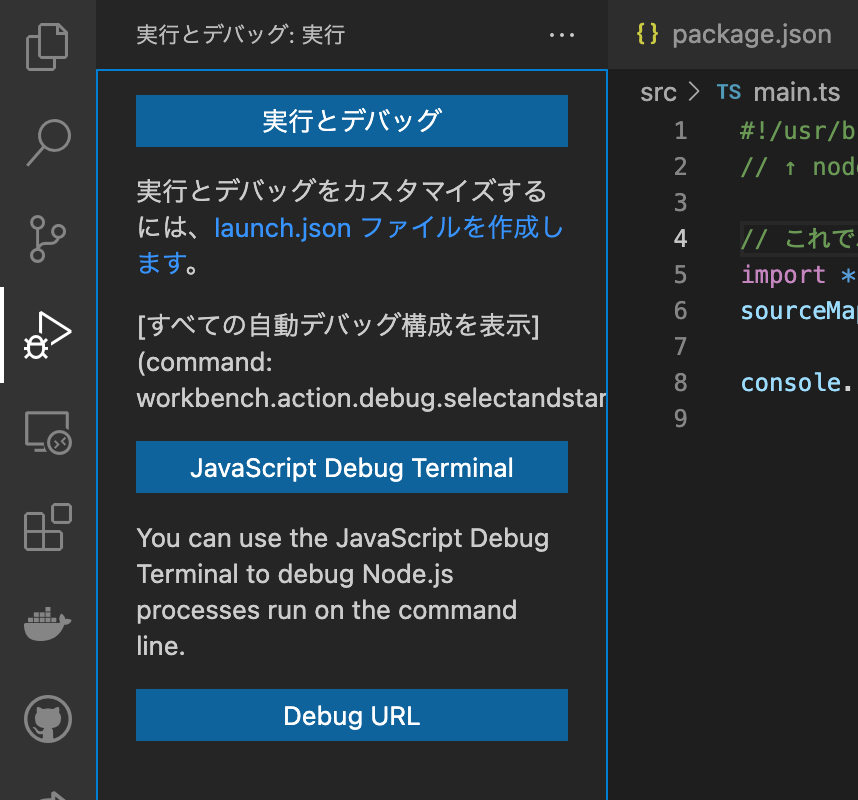Select the src breadcrumb segment
858x800 pixels.
point(658,93)
